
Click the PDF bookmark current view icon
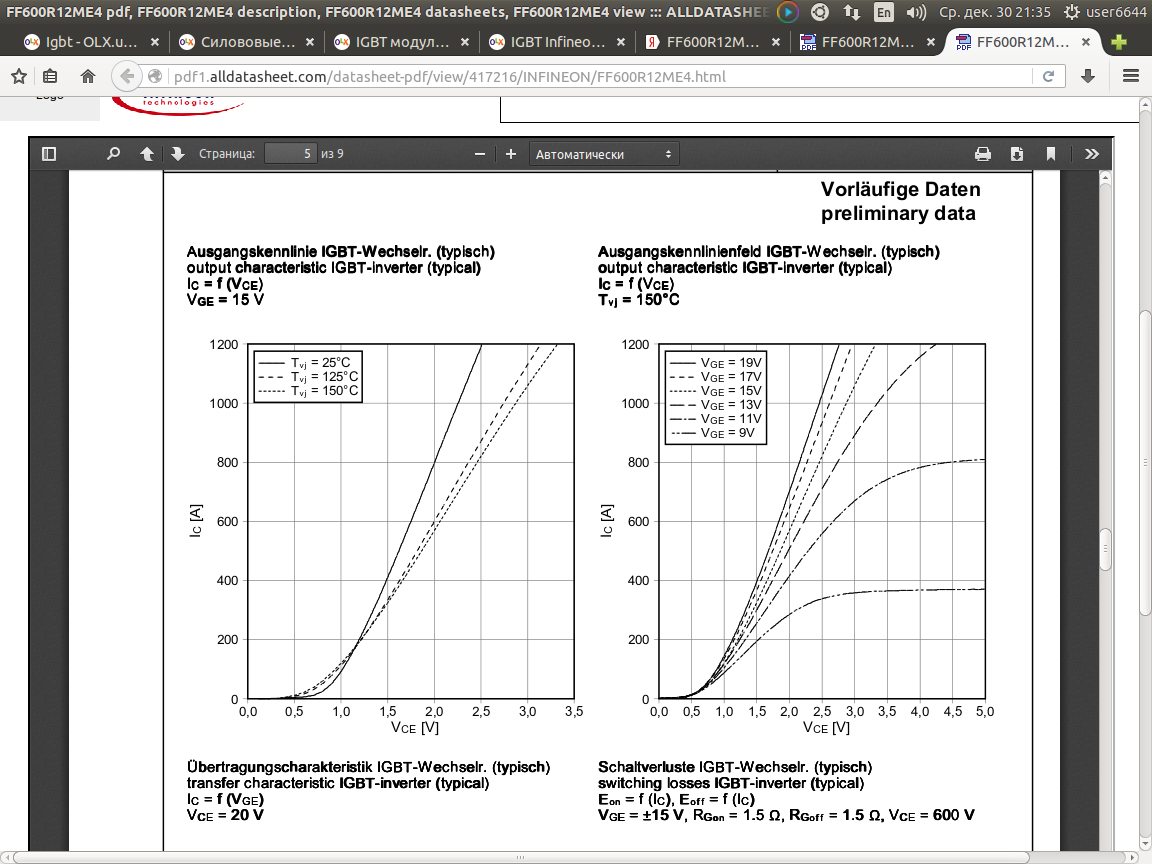click(1051, 154)
